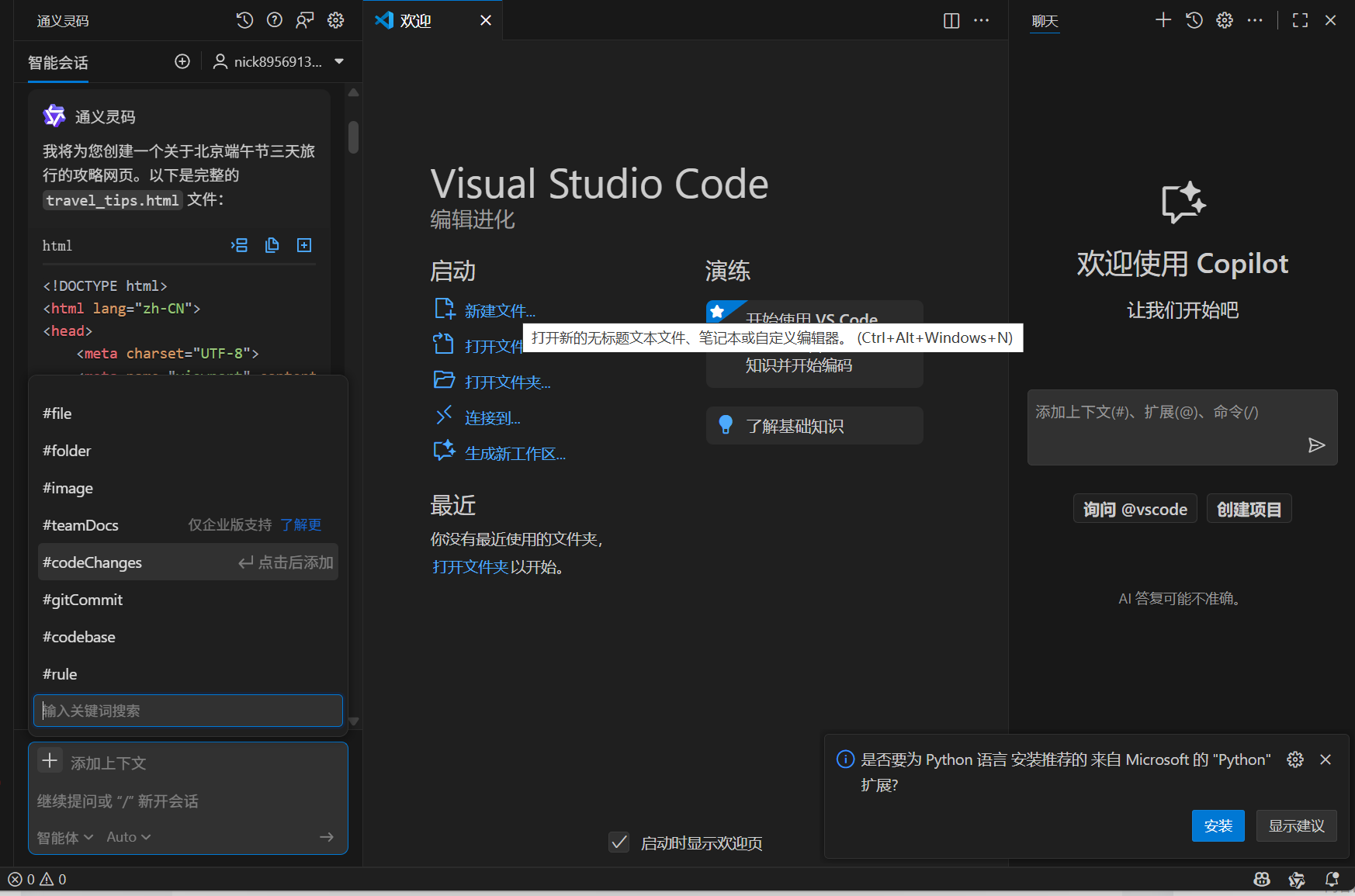Click the Lingma chat scrollbar thumb
Image resolution: width=1355 pixels, height=896 pixels.
pos(353,137)
